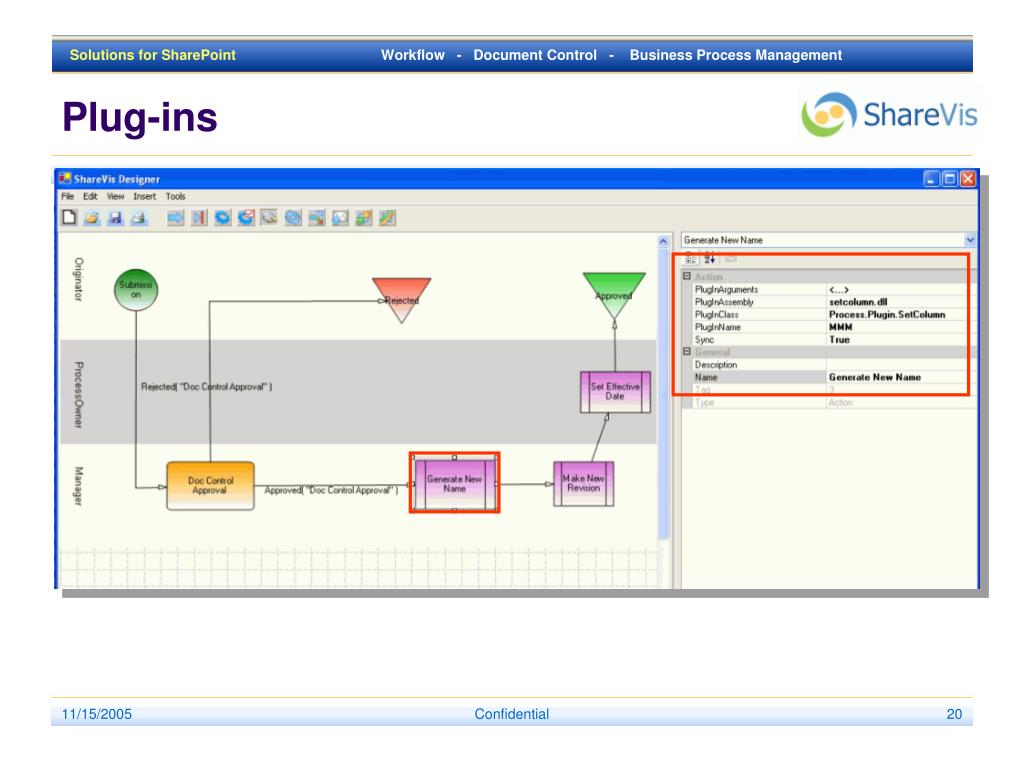The image size is (1024, 768).
Task: Click the blue globe toolbar icon
Action: (293, 217)
